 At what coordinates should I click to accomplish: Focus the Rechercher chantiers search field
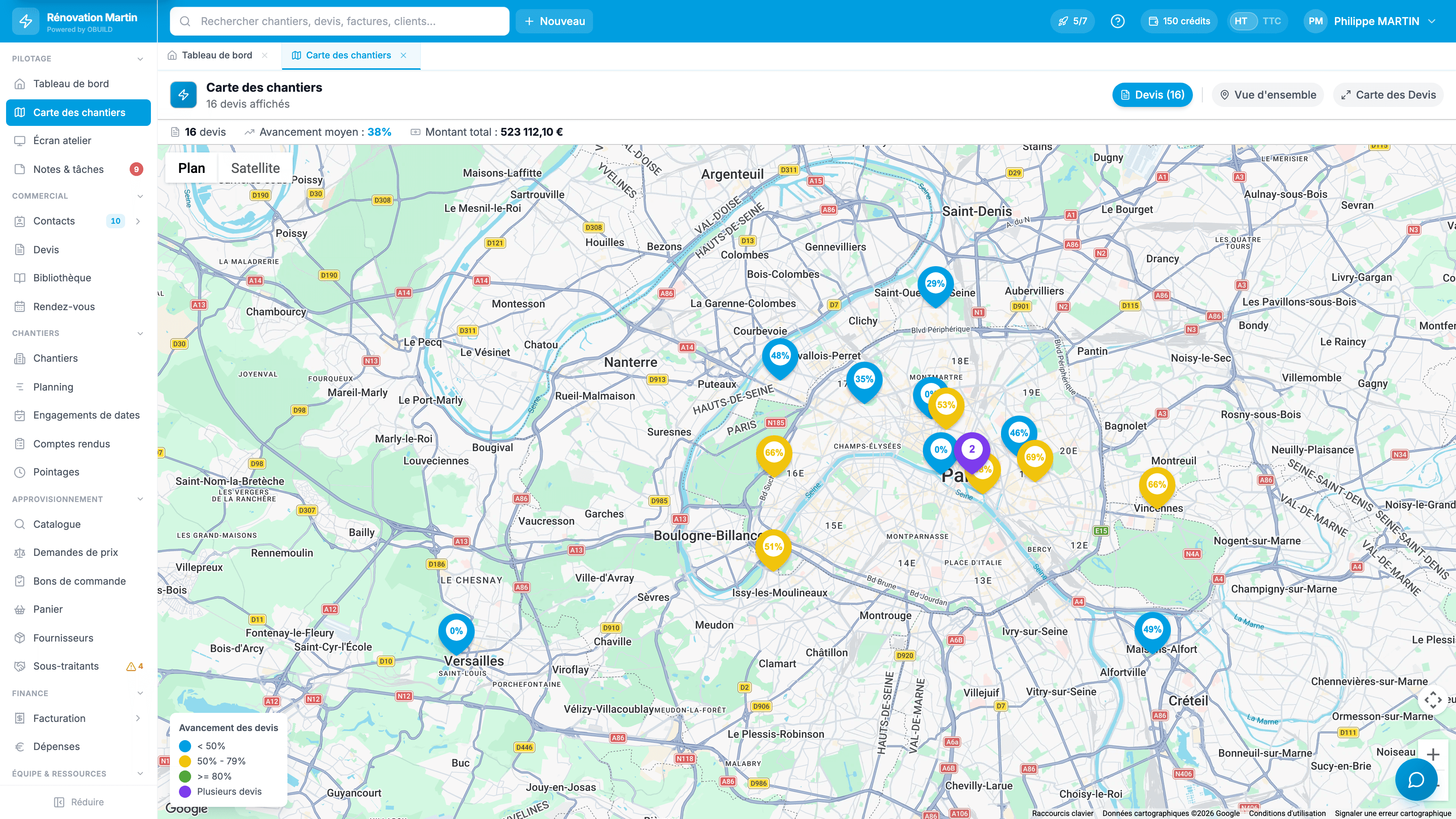click(x=339, y=21)
